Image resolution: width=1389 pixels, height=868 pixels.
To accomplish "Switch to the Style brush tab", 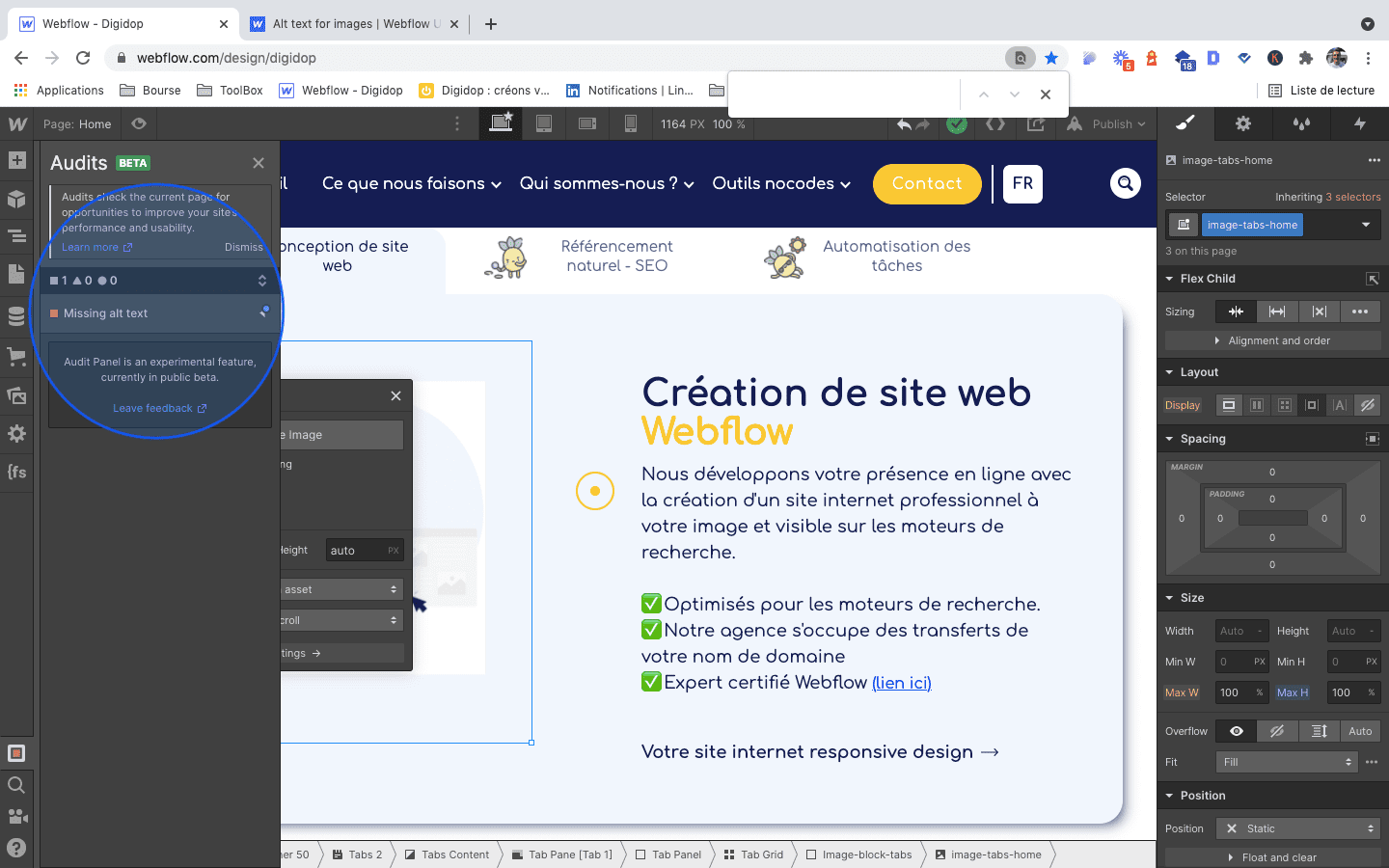I will click(1185, 123).
